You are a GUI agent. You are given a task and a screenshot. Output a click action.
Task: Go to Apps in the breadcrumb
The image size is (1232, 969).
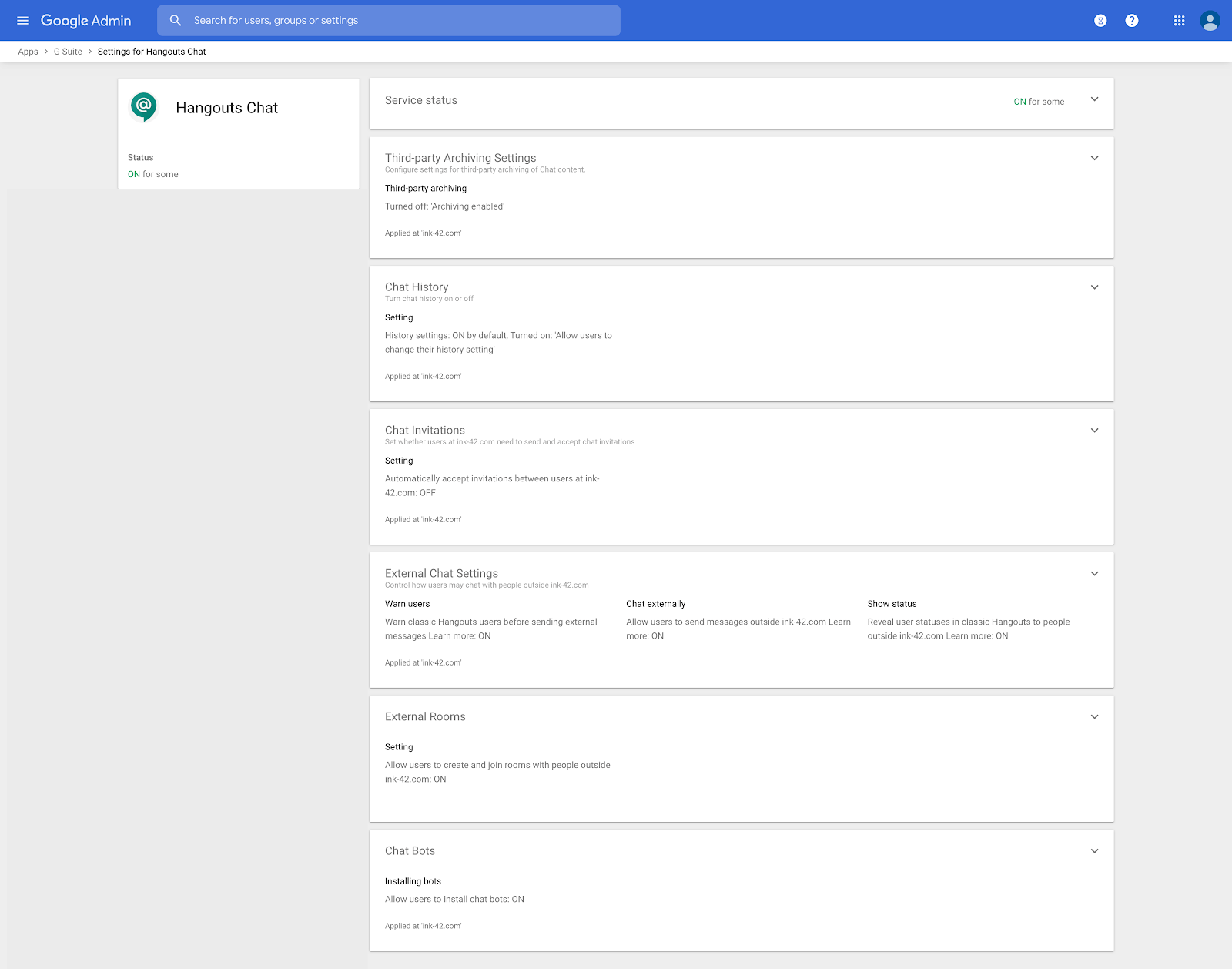[x=28, y=51]
